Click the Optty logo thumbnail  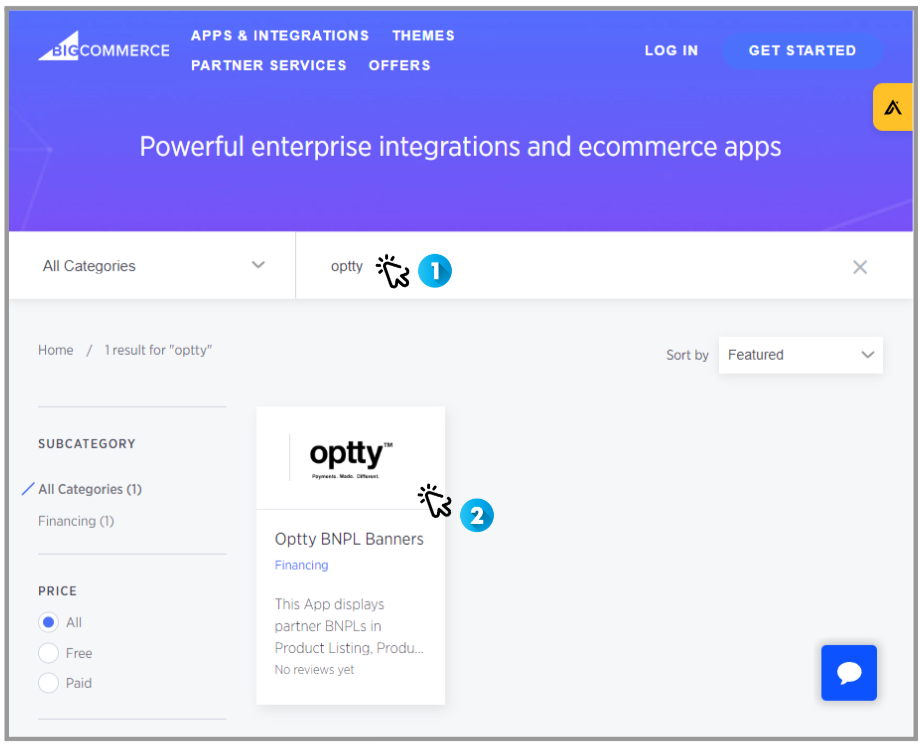click(x=350, y=457)
